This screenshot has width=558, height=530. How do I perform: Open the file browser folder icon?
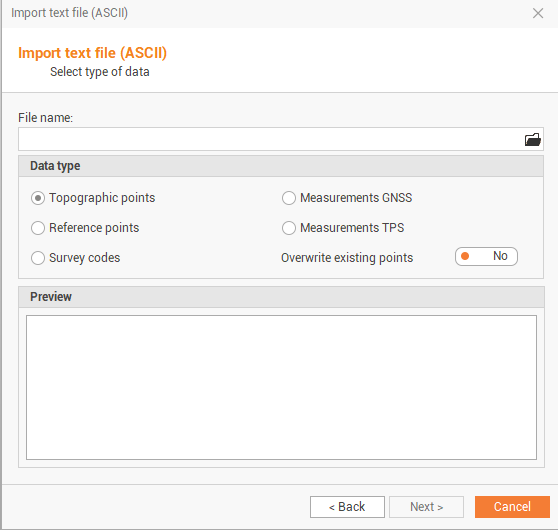[x=533, y=140]
